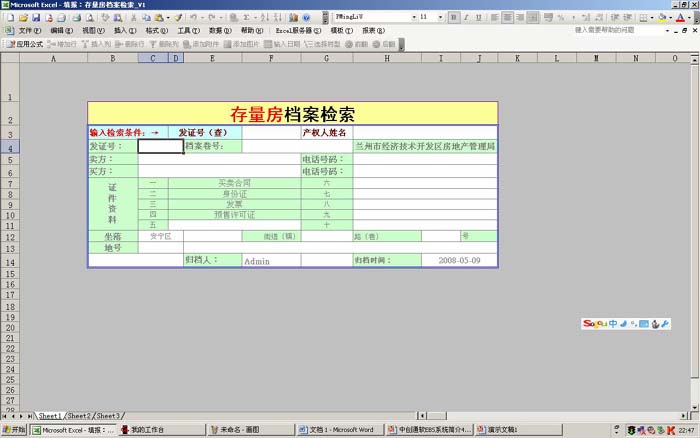Click the Borders icon in formatting toolbar
The image size is (700, 438).
pos(642,17)
